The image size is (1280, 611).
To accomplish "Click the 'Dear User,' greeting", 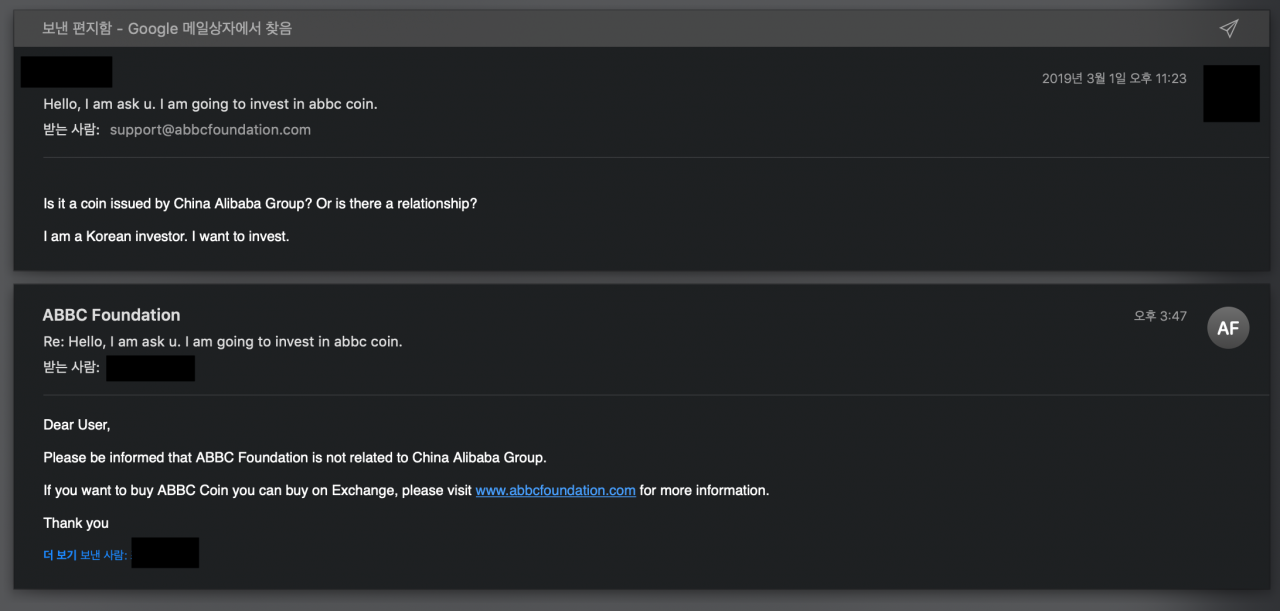I will pos(77,425).
